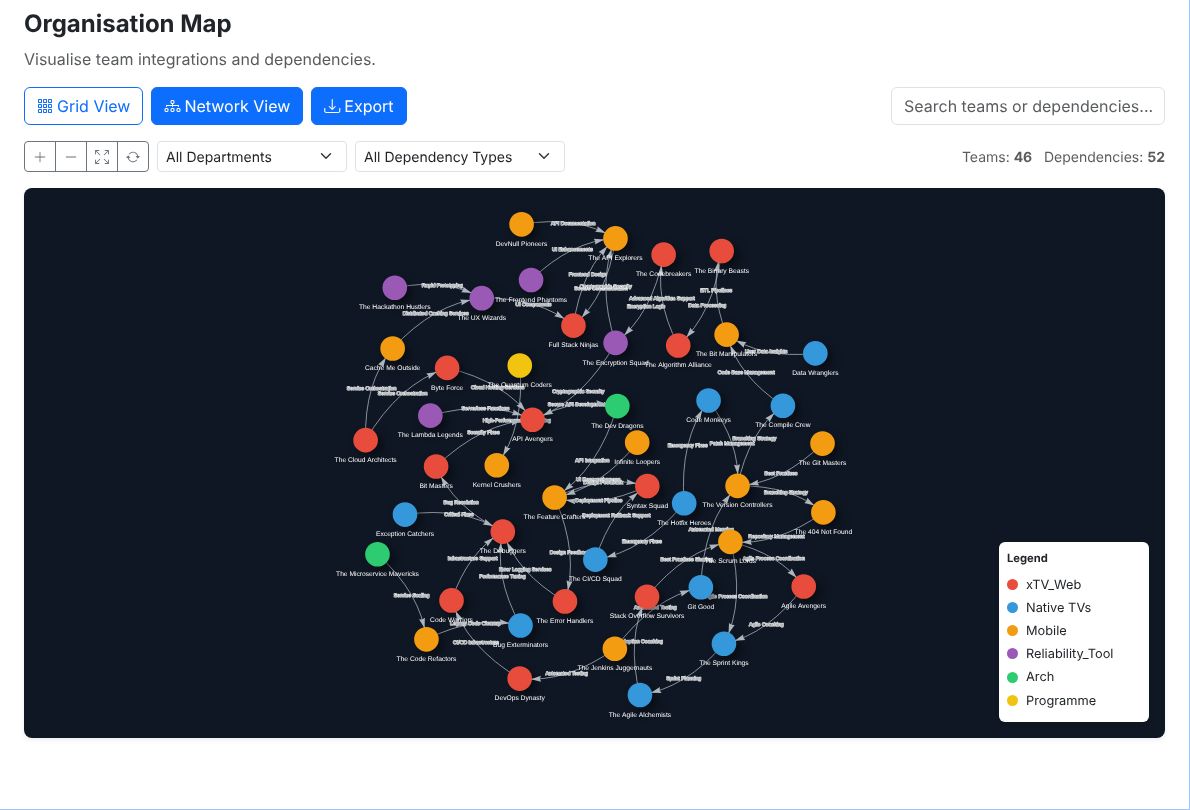Viewport: 1190px width, 810px height.
Task: Click the reset layout refresh icon
Action: (x=133, y=157)
